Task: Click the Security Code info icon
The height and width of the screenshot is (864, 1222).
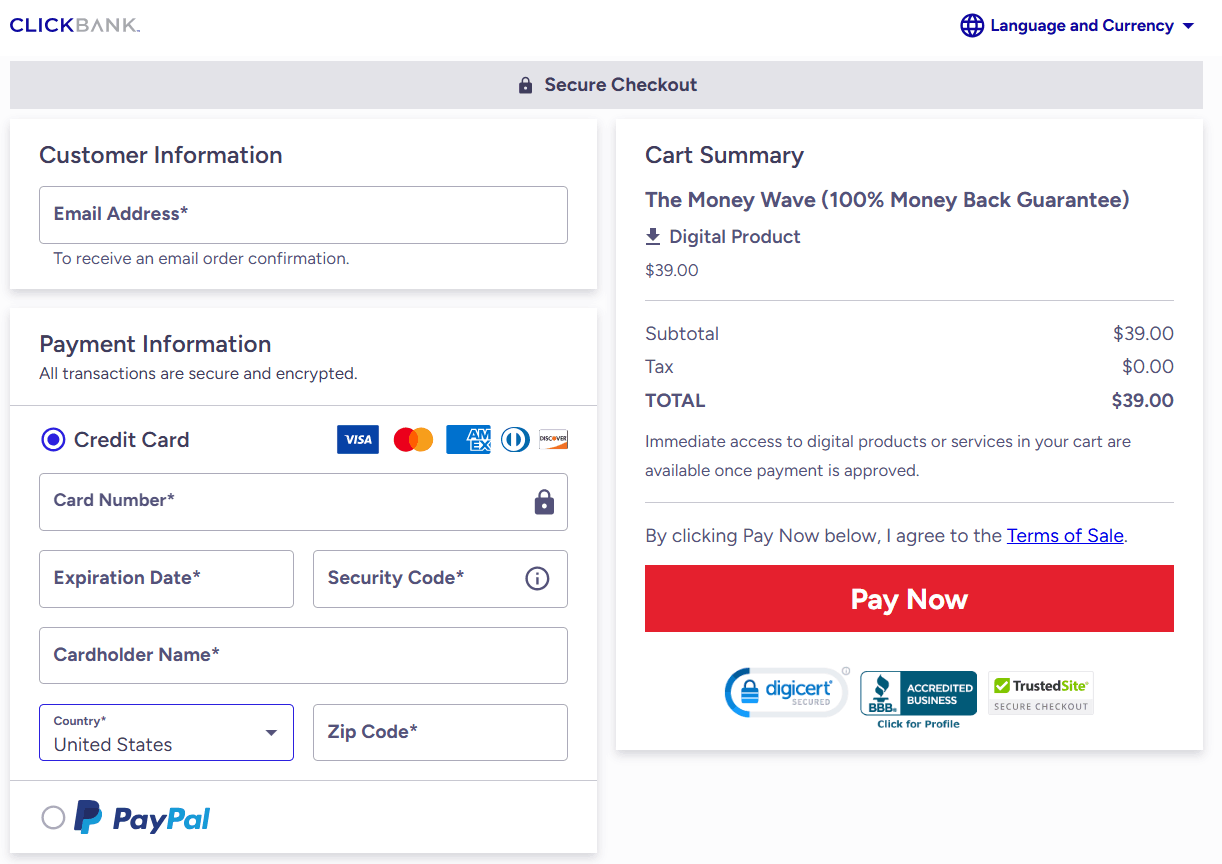Action: coord(537,578)
